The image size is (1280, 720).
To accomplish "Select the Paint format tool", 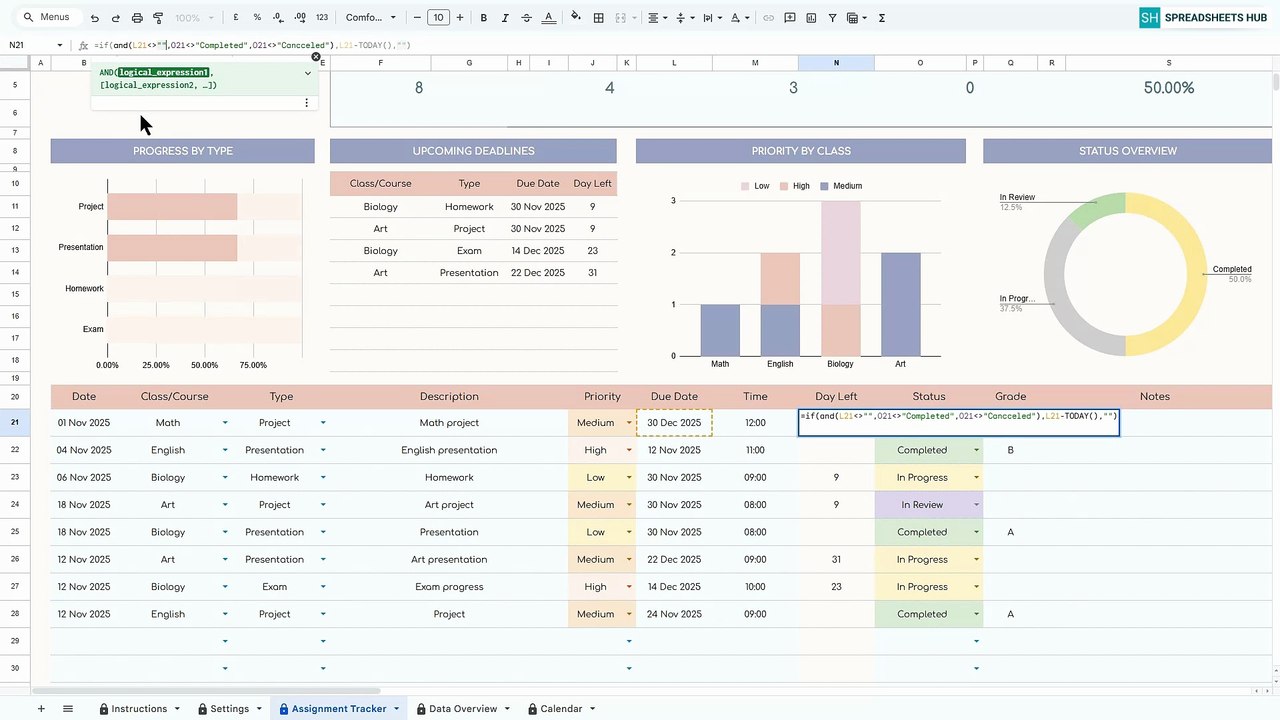I will click(158, 18).
